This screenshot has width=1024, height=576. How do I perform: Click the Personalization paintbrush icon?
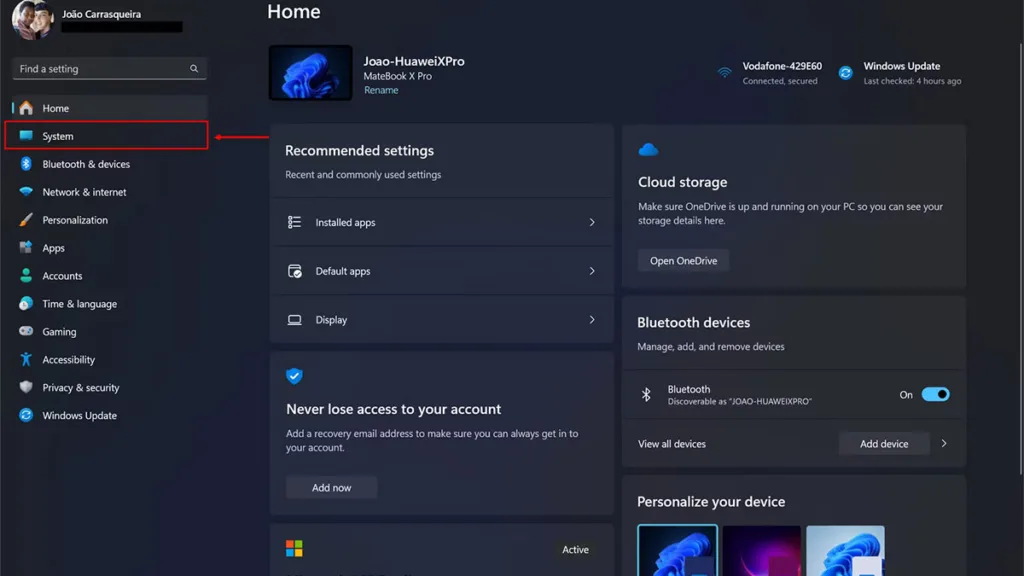(26, 219)
